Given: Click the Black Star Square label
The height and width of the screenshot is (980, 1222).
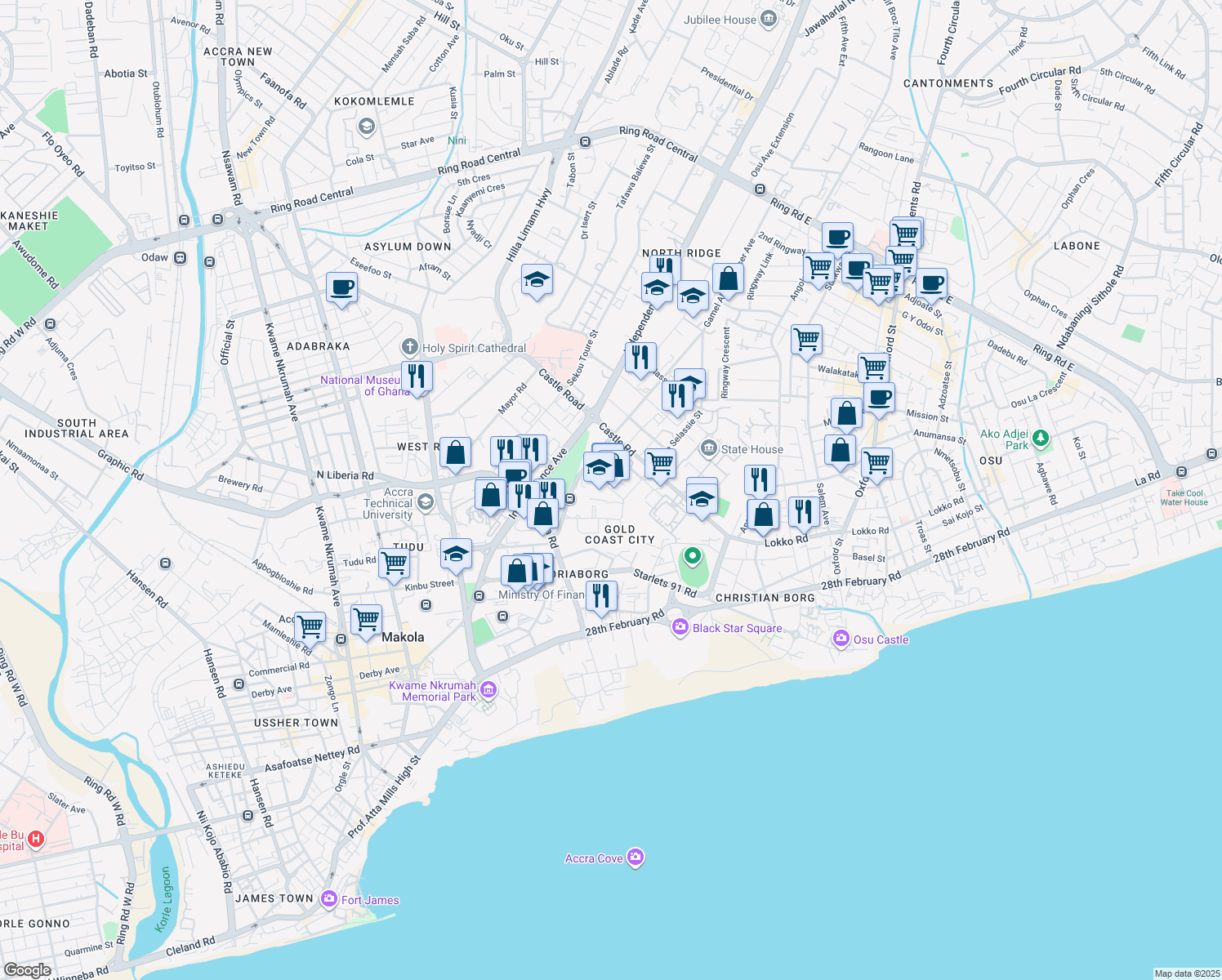Looking at the screenshot, I should pyautogui.click(x=736, y=628).
